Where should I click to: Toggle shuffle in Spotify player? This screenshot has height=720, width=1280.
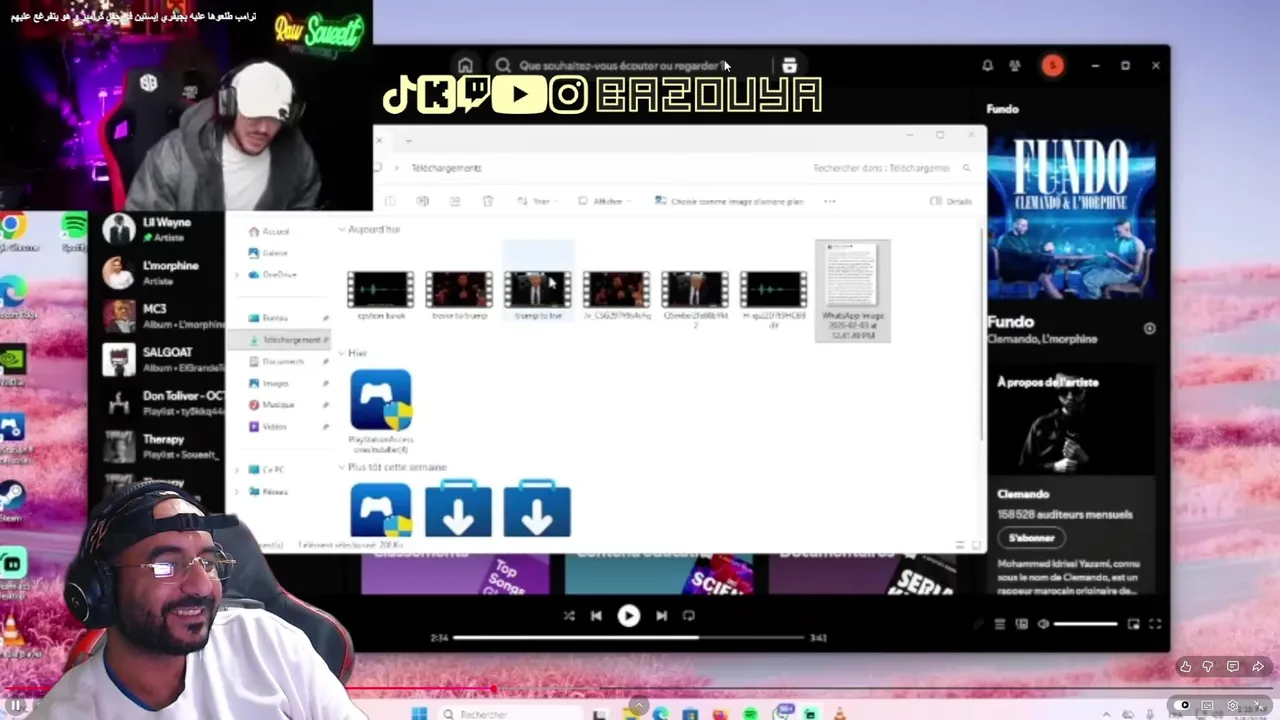(569, 616)
